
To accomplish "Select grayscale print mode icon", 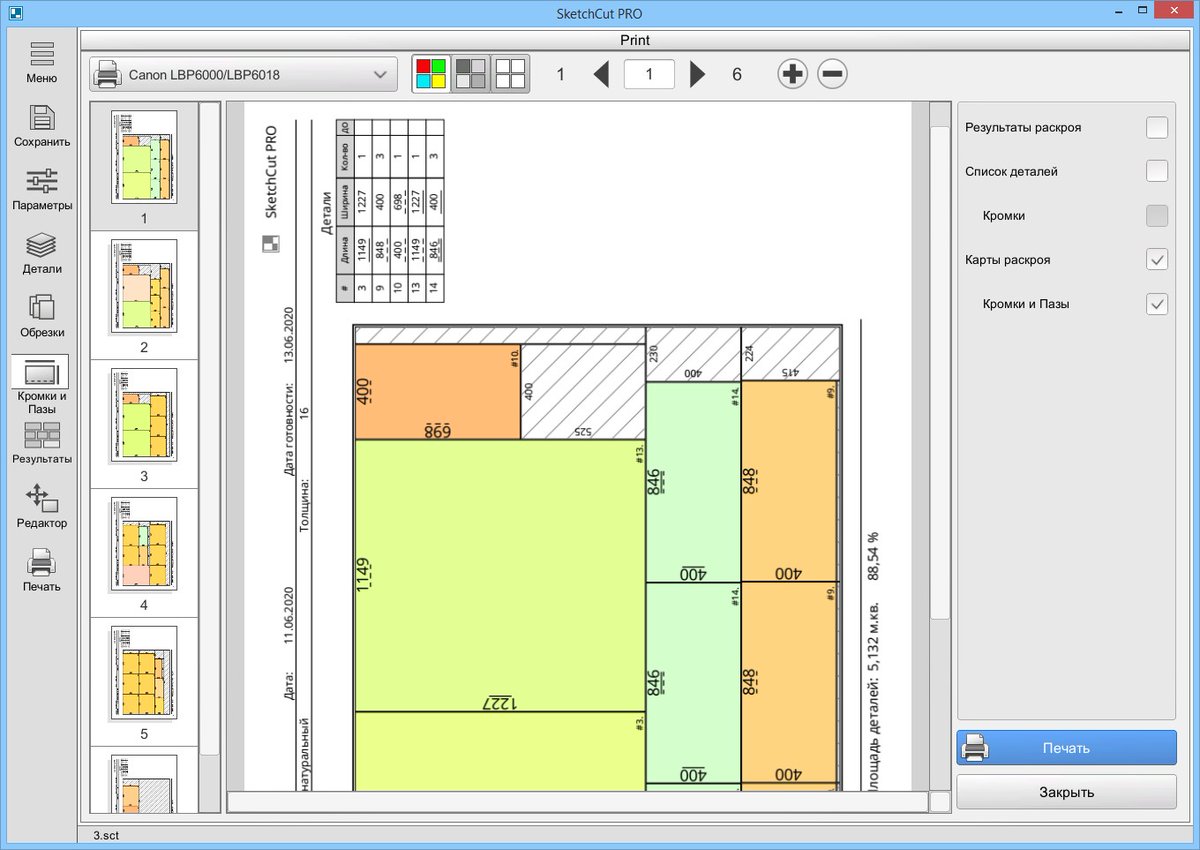I will pyautogui.click(x=470, y=74).
